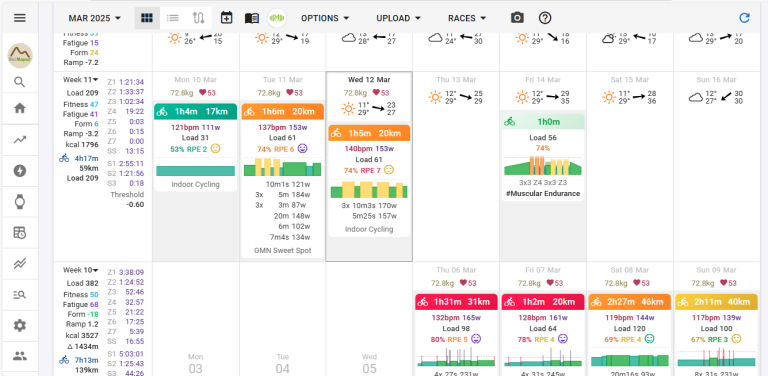Expand the Week 11 dropdown
Viewport: 768px width, 376px height.
(80, 79)
